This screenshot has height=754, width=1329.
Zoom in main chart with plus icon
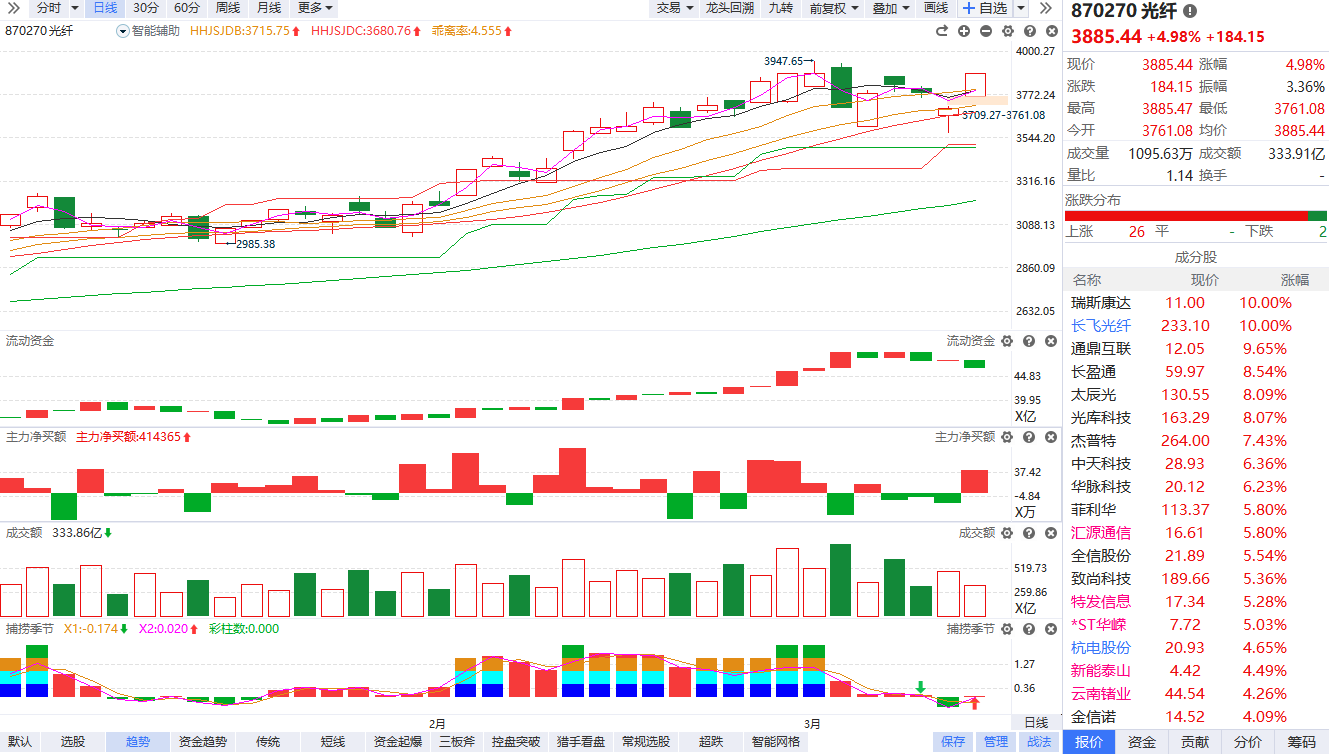point(964,31)
